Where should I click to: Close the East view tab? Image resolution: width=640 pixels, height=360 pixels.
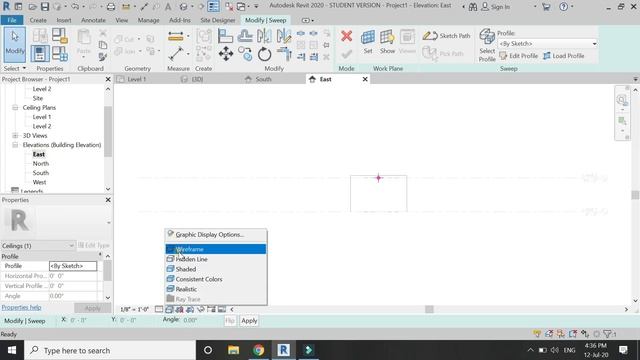(x=365, y=79)
